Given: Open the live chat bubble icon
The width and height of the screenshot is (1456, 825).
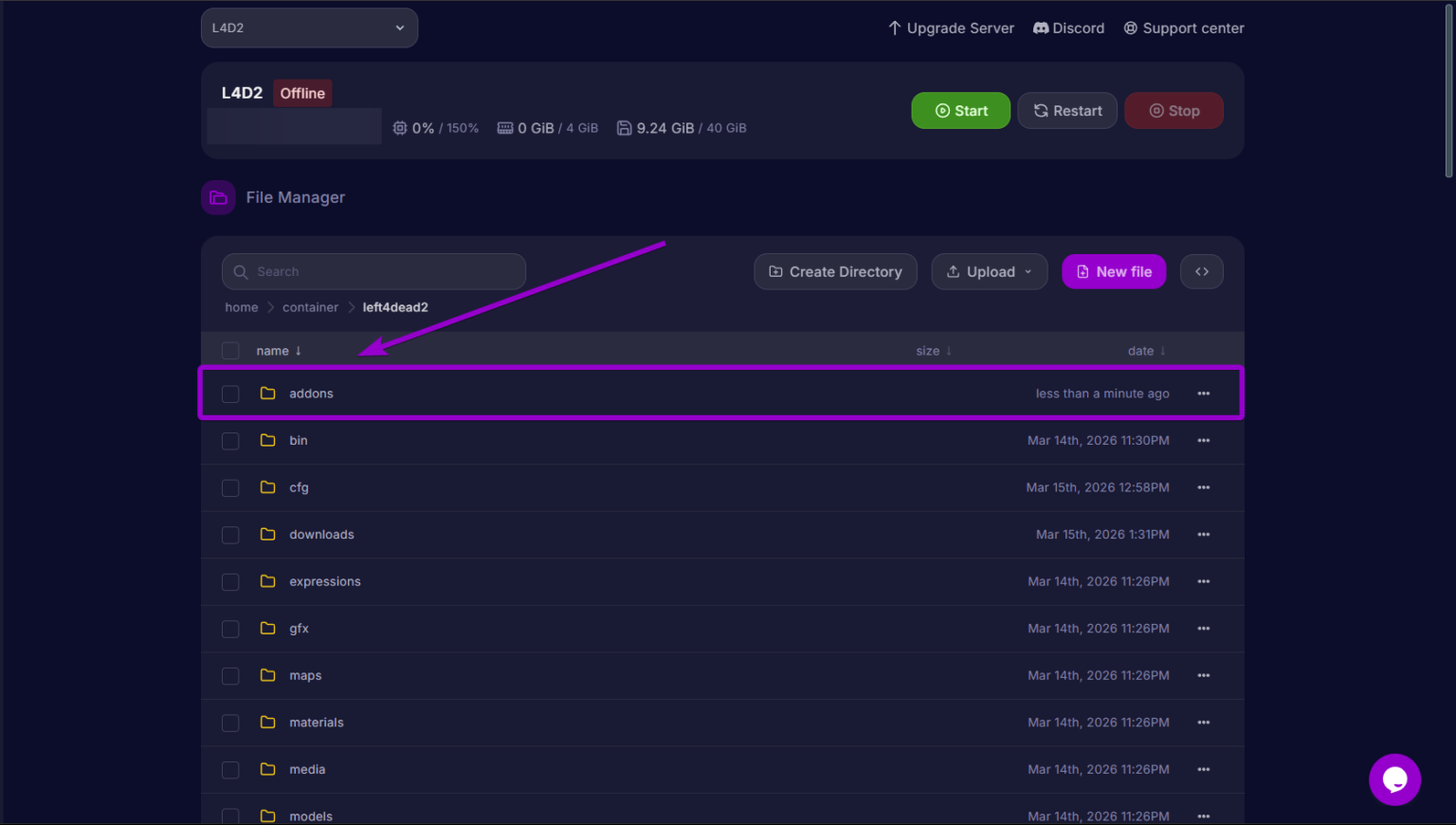Looking at the screenshot, I should 1394,779.
